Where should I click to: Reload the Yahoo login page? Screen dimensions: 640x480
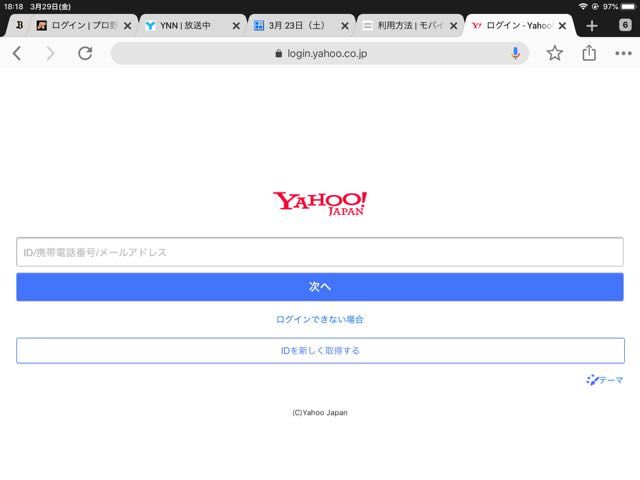point(85,53)
